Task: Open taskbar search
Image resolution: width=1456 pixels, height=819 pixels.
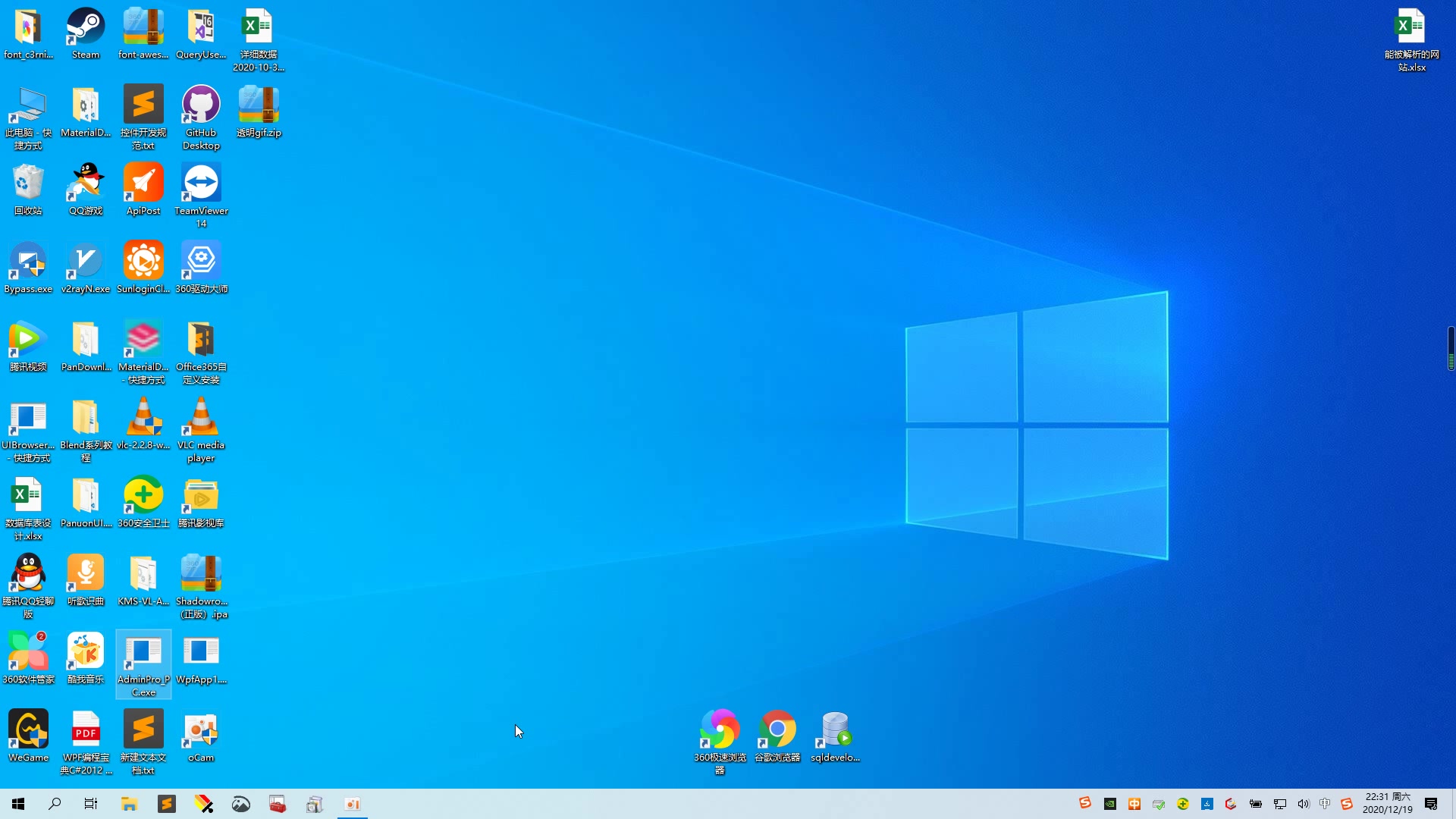Action: click(x=55, y=804)
